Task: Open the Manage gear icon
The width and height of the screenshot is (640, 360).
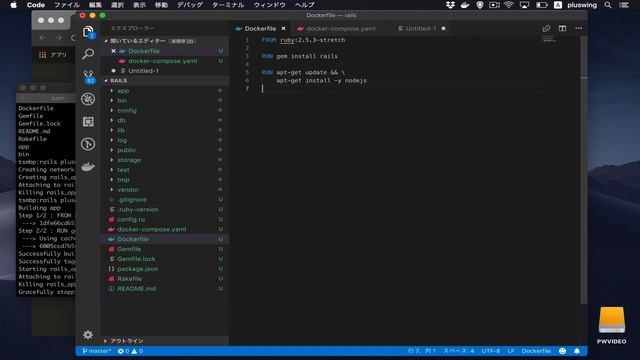Action: click(88, 335)
